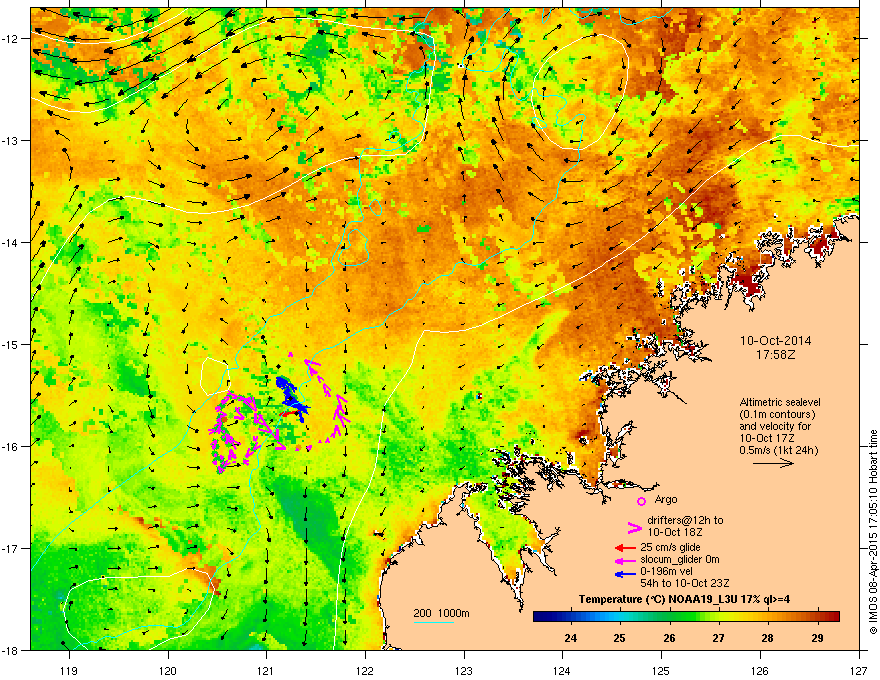Click the 'slocum_glider 0m' legend label

(680, 559)
